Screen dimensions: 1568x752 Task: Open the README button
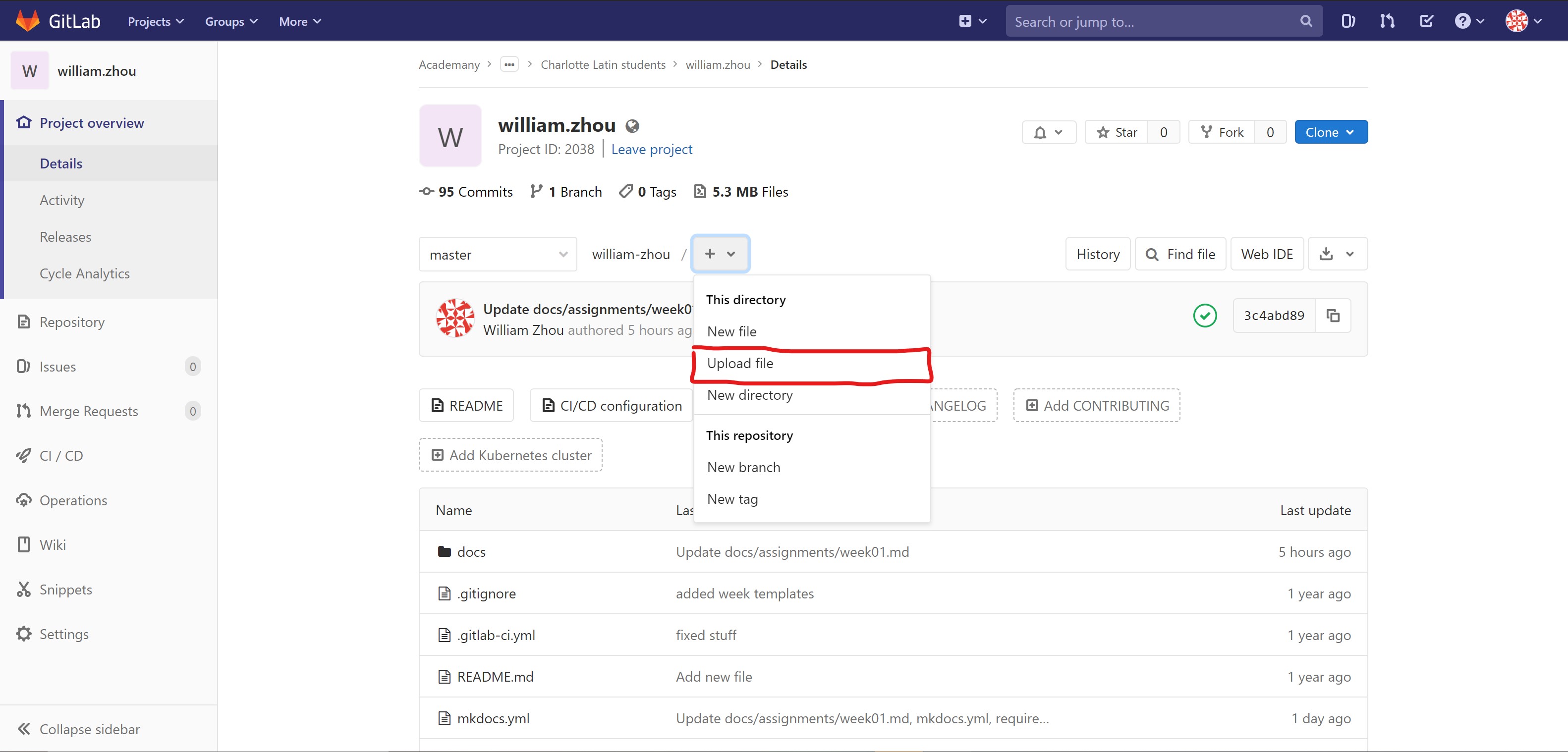coord(466,405)
